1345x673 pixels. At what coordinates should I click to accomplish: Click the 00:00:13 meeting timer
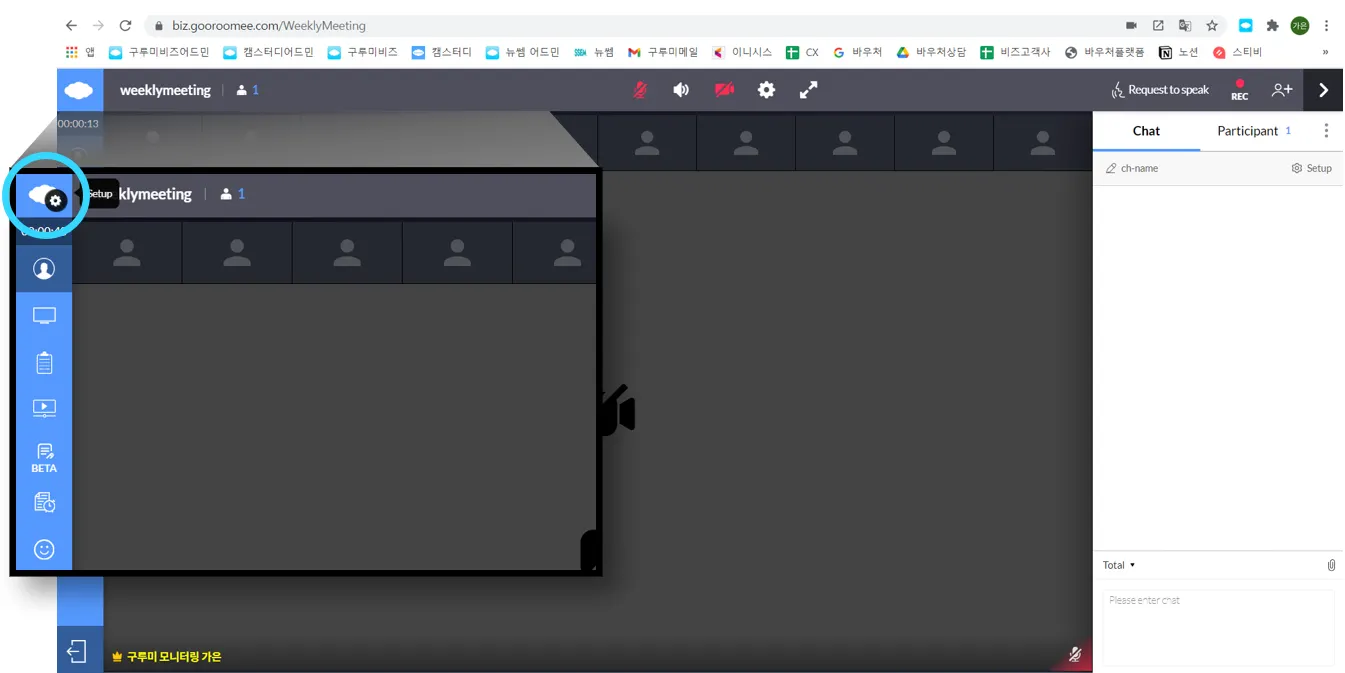point(78,124)
